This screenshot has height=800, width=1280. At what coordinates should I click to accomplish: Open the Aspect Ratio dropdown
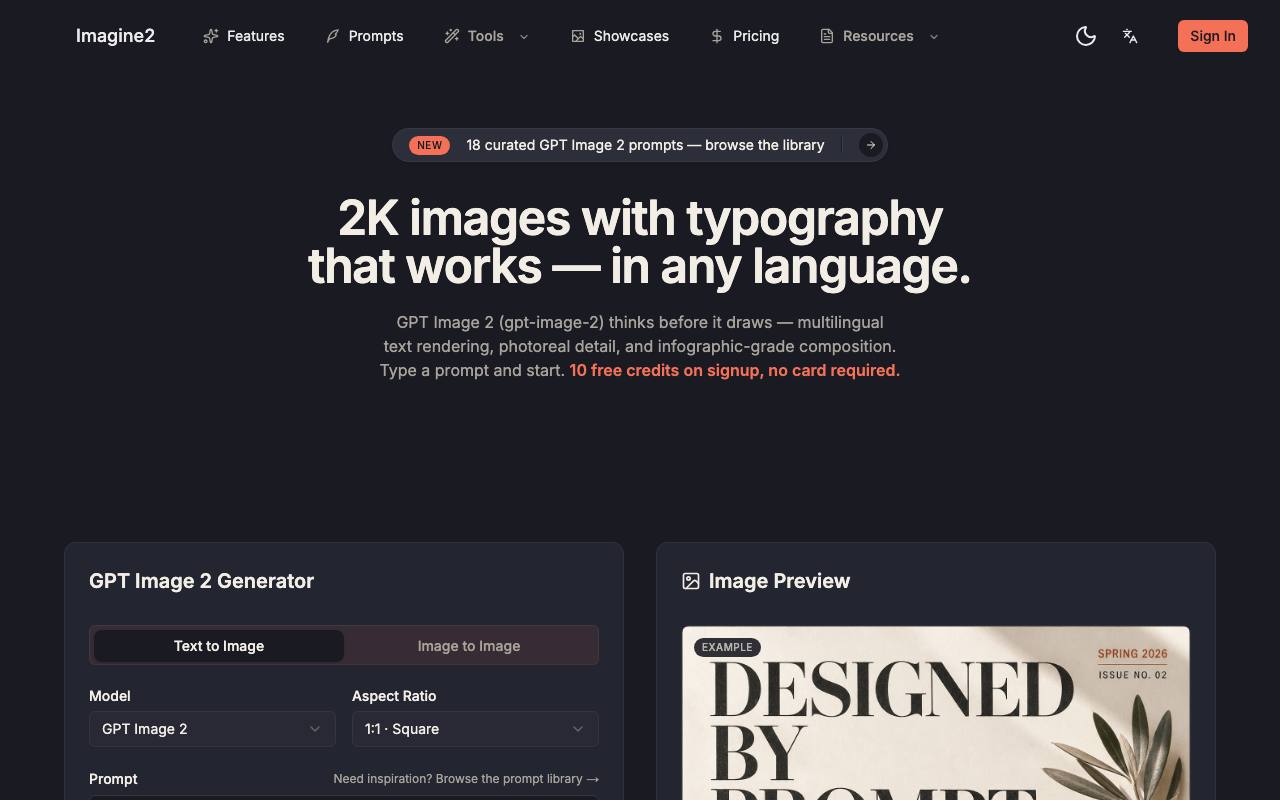[475, 729]
